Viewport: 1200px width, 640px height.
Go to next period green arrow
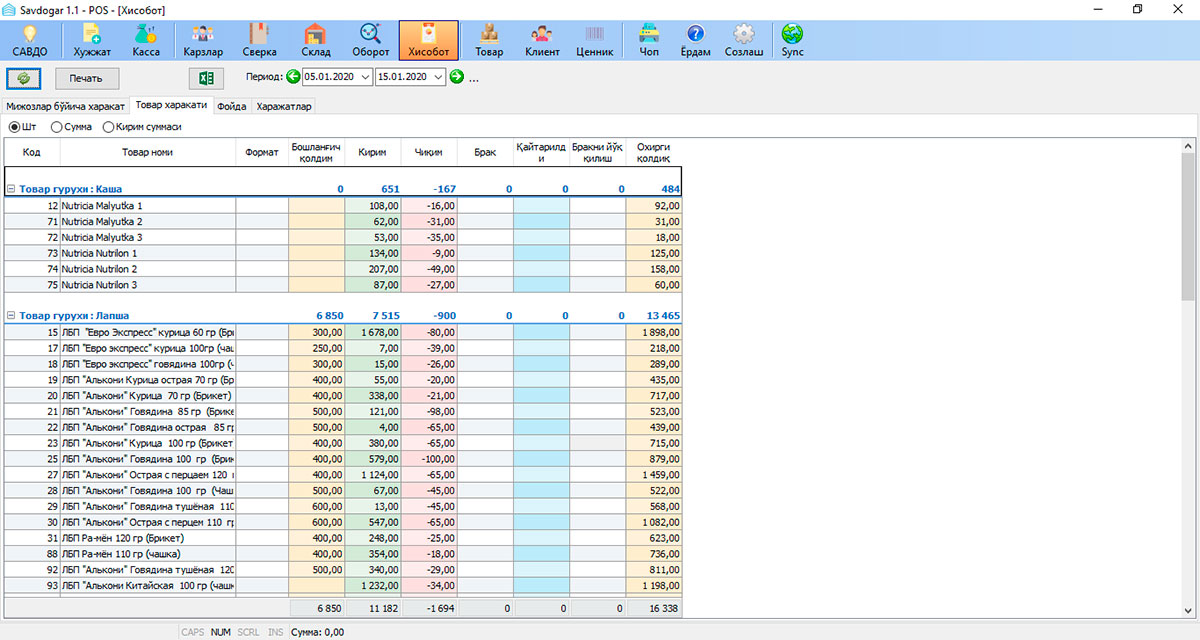457,77
